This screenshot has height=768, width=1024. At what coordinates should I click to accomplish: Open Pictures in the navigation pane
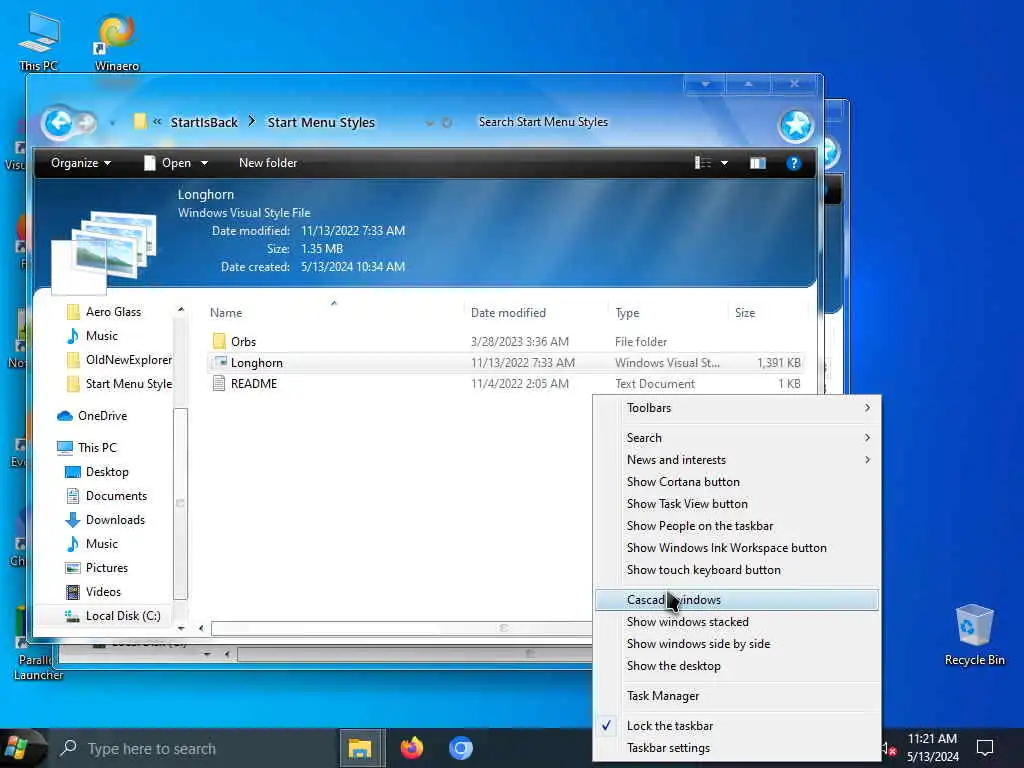[97, 568]
